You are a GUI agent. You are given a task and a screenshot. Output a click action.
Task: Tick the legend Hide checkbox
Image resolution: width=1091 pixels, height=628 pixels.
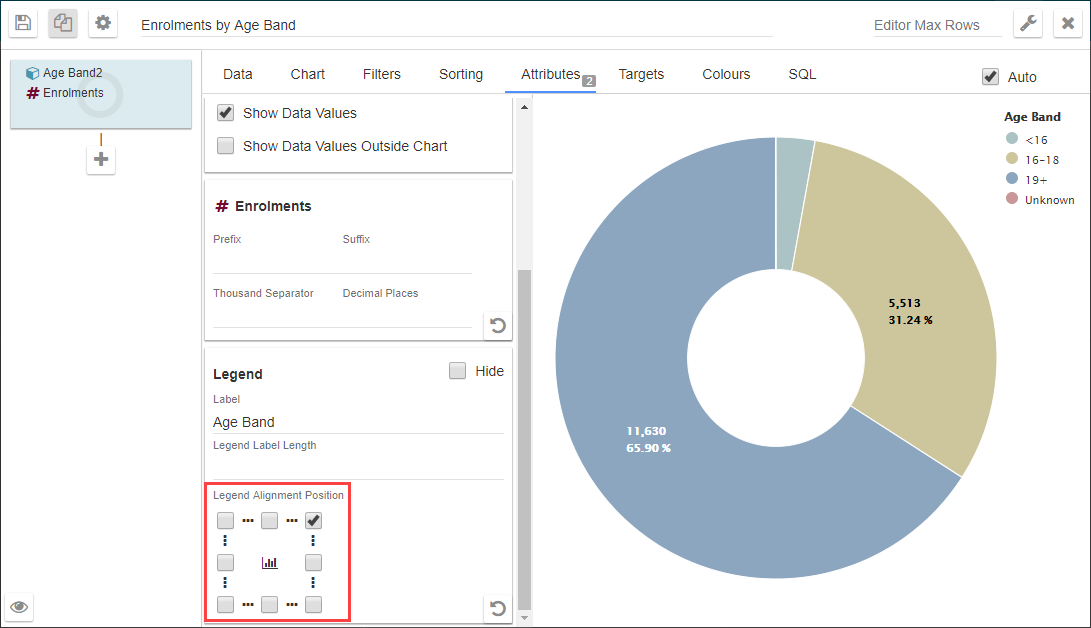pos(458,371)
